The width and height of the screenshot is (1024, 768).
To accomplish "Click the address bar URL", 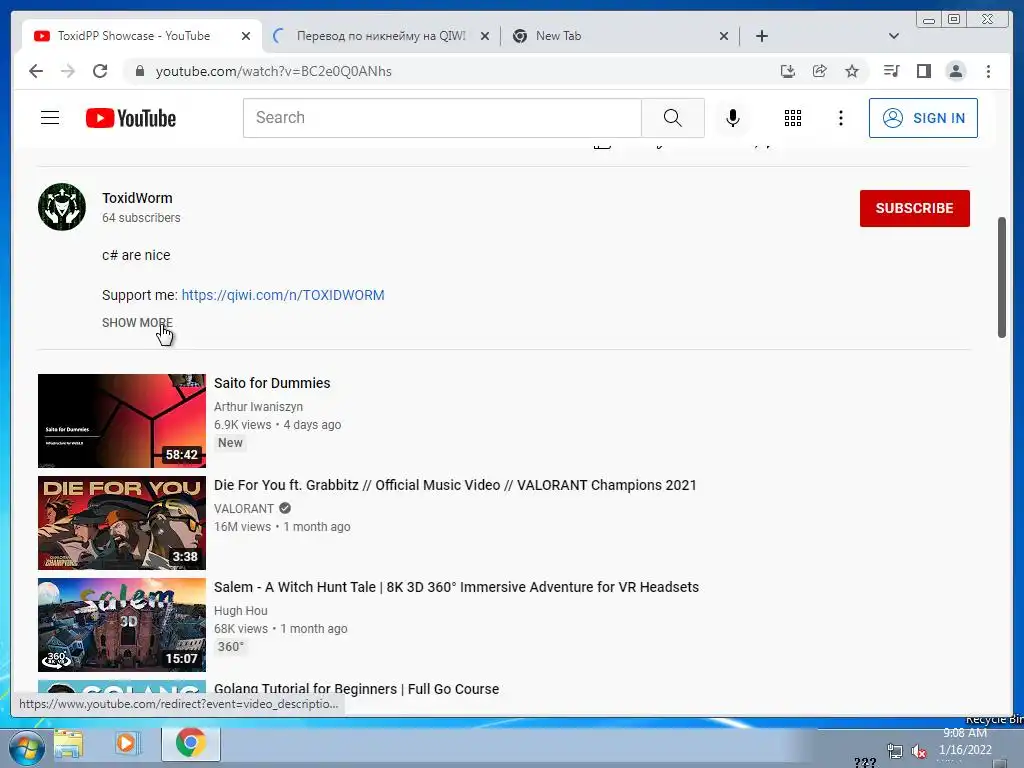I will click(274, 71).
